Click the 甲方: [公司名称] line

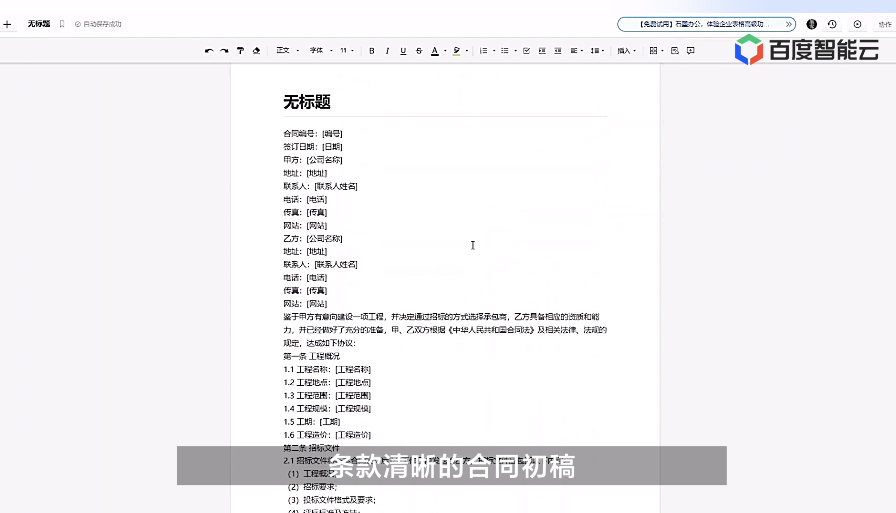(x=313, y=160)
